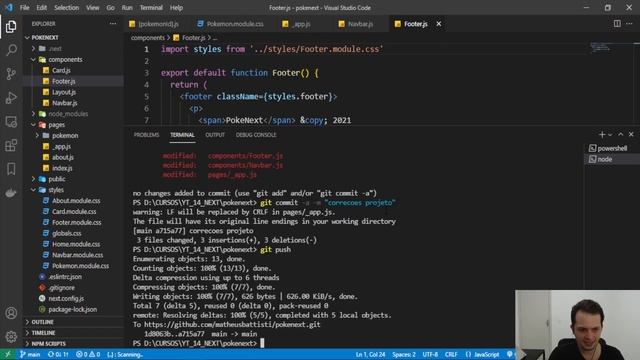Collapse the components folder
This screenshot has width=640, height=360.
33,59
